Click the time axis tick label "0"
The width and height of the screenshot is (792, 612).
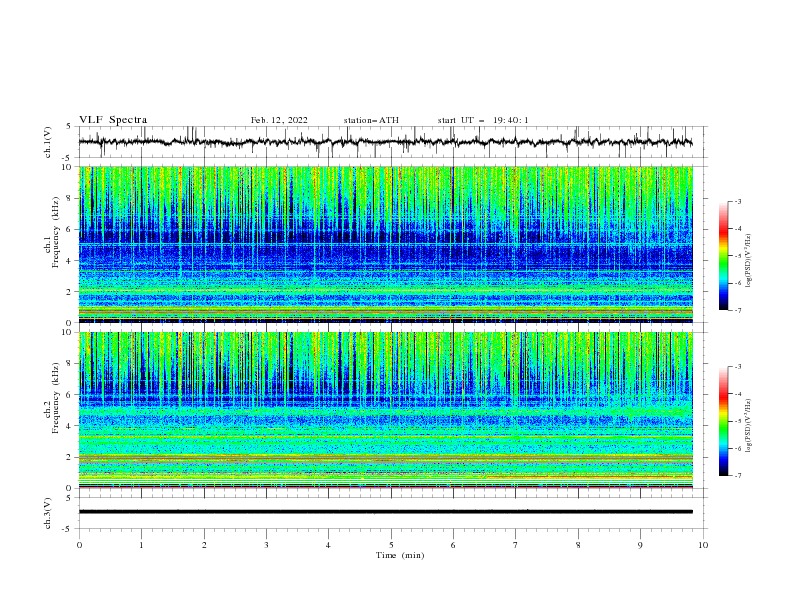[79, 545]
